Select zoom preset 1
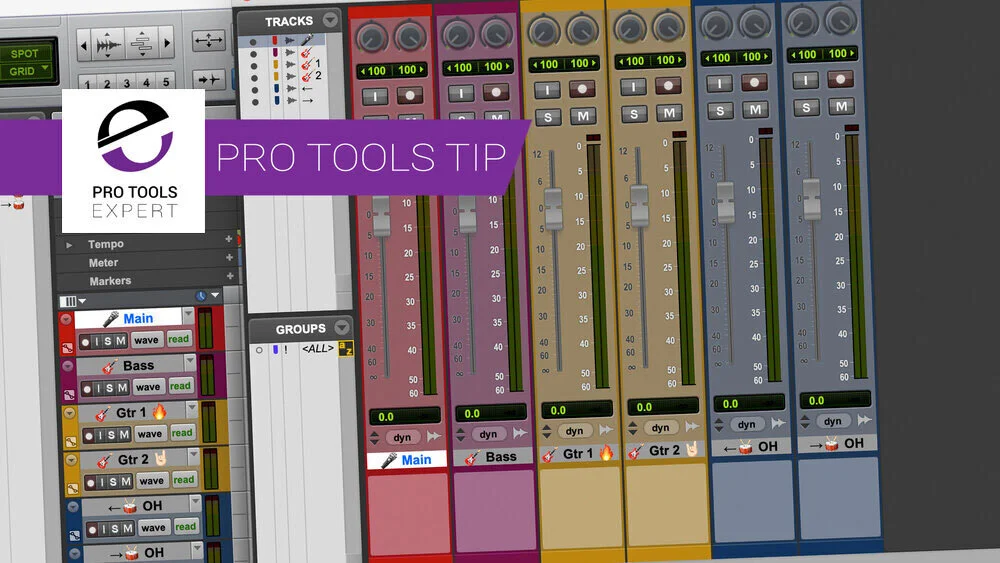The image size is (1000, 563). tap(87, 84)
